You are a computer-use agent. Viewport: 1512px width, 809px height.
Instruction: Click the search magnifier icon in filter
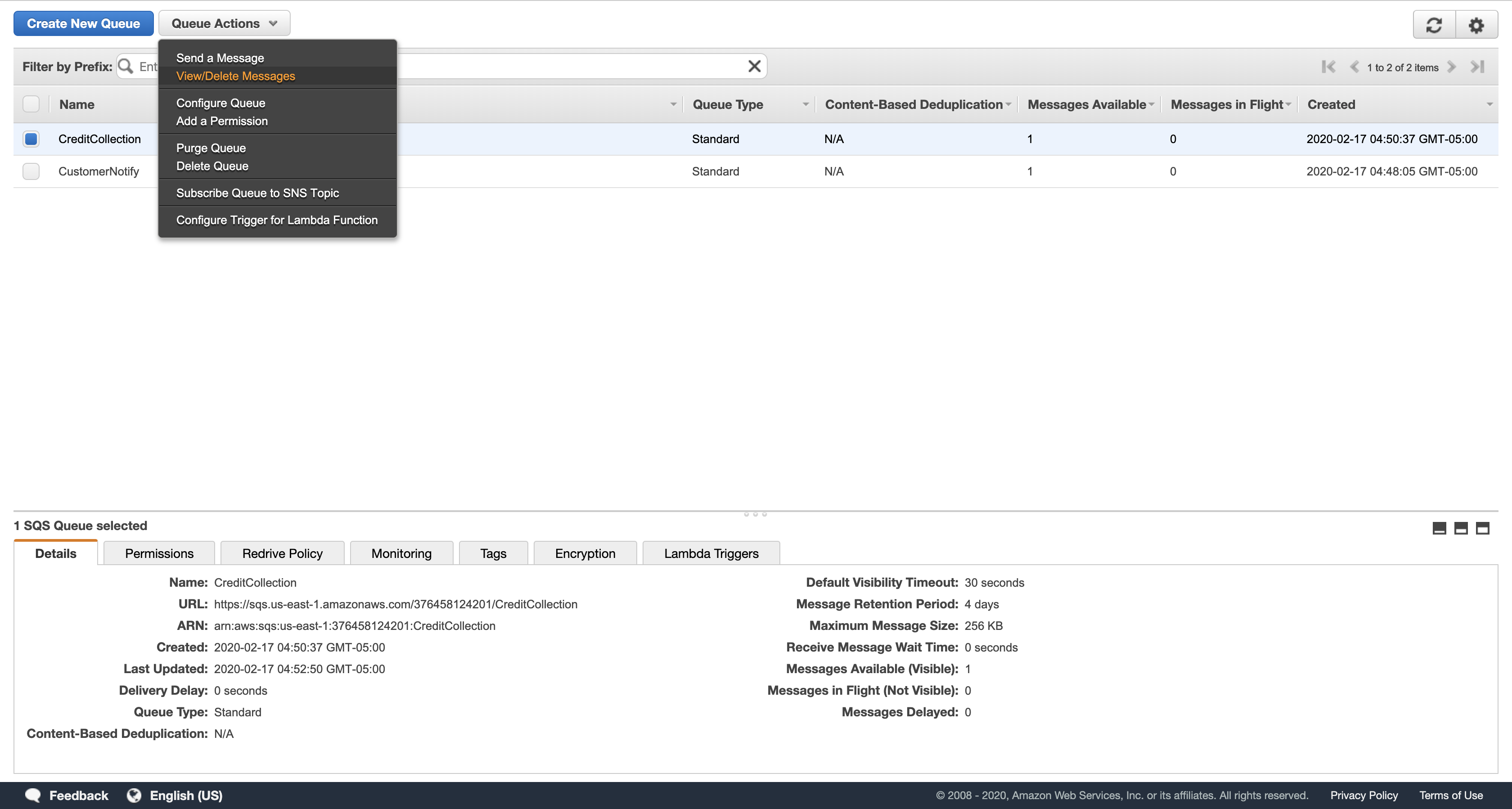126,66
